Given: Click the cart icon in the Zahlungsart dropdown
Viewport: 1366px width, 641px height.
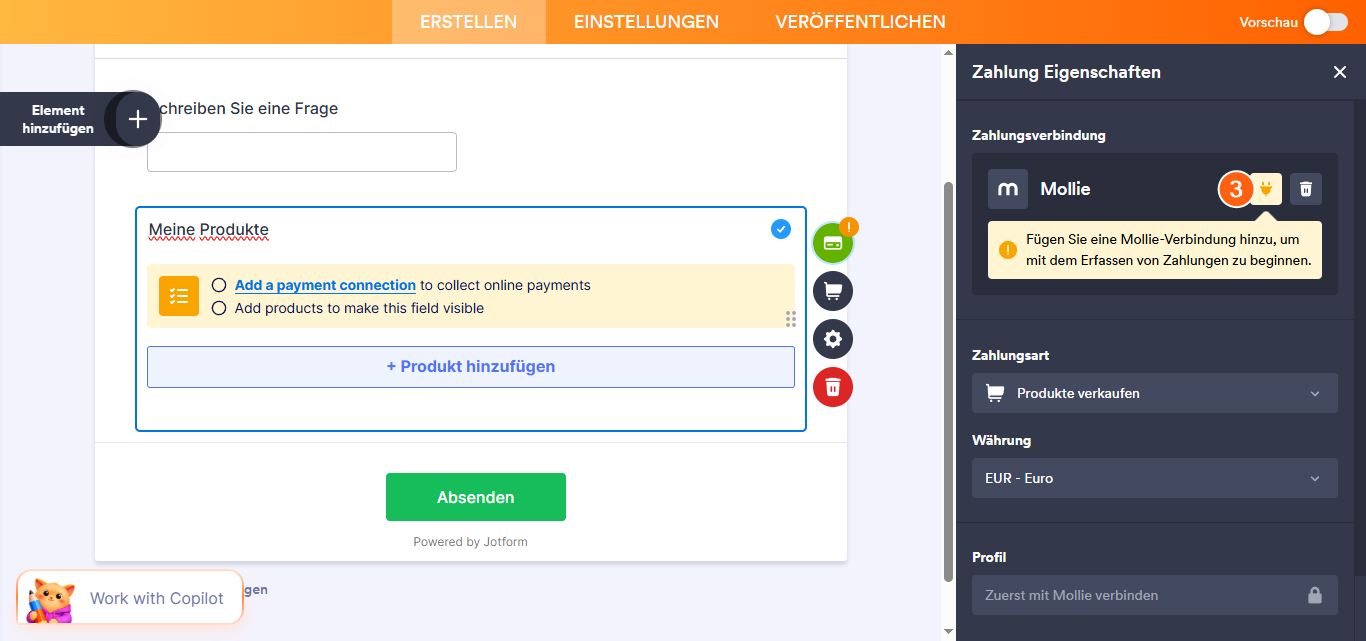Looking at the screenshot, I should (x=994, y=392).
